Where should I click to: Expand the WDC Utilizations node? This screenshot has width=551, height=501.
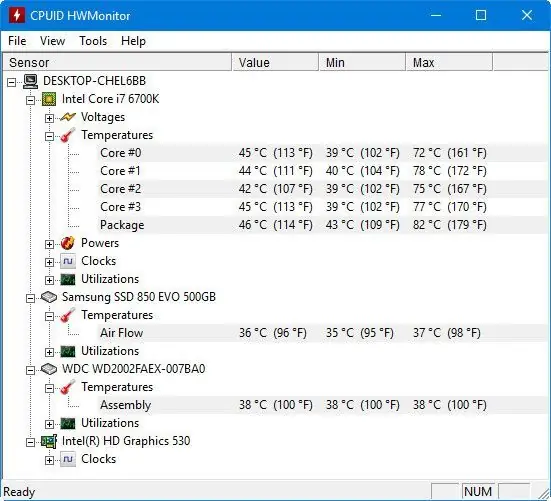click(x=50, y=424)
